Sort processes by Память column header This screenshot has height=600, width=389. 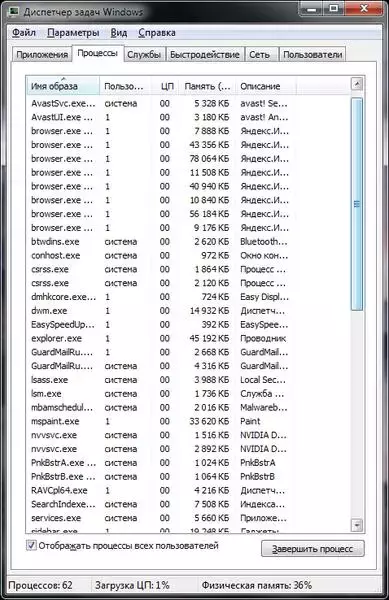pos(207,86)
